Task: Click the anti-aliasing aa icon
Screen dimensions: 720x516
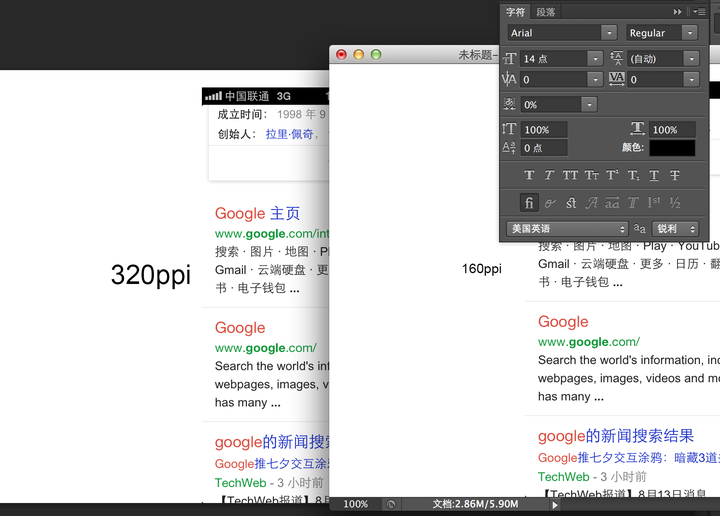Action: 640,228
